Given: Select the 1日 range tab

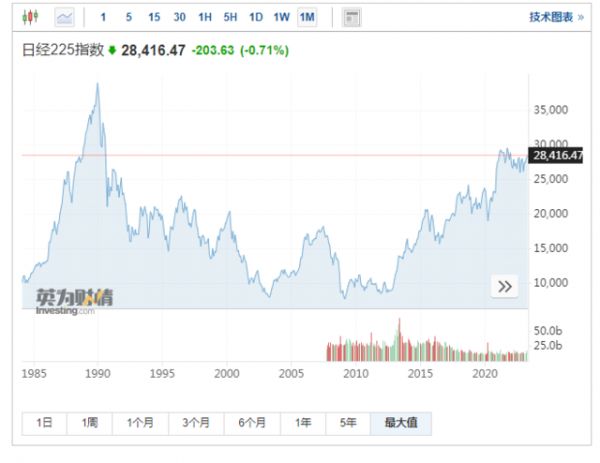Looking at the screenshot, I should click(x=45, y=423).
